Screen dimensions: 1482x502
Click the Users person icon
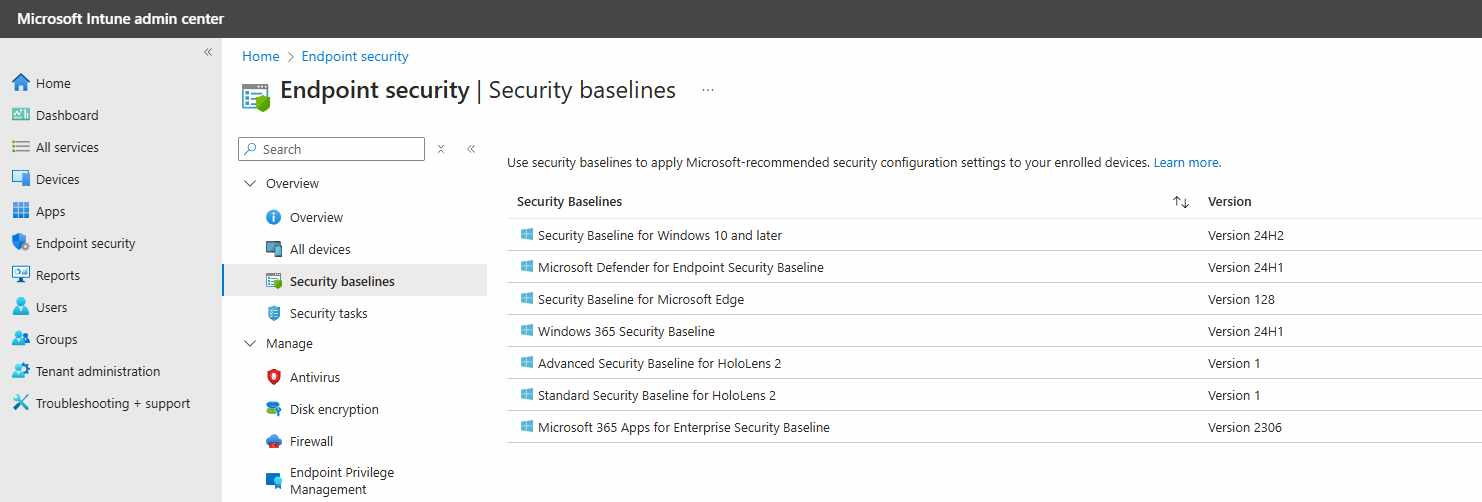(x=21, y=307)
